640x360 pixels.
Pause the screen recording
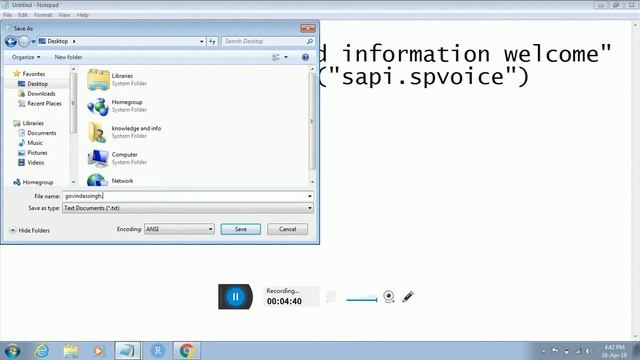(235, 297)
